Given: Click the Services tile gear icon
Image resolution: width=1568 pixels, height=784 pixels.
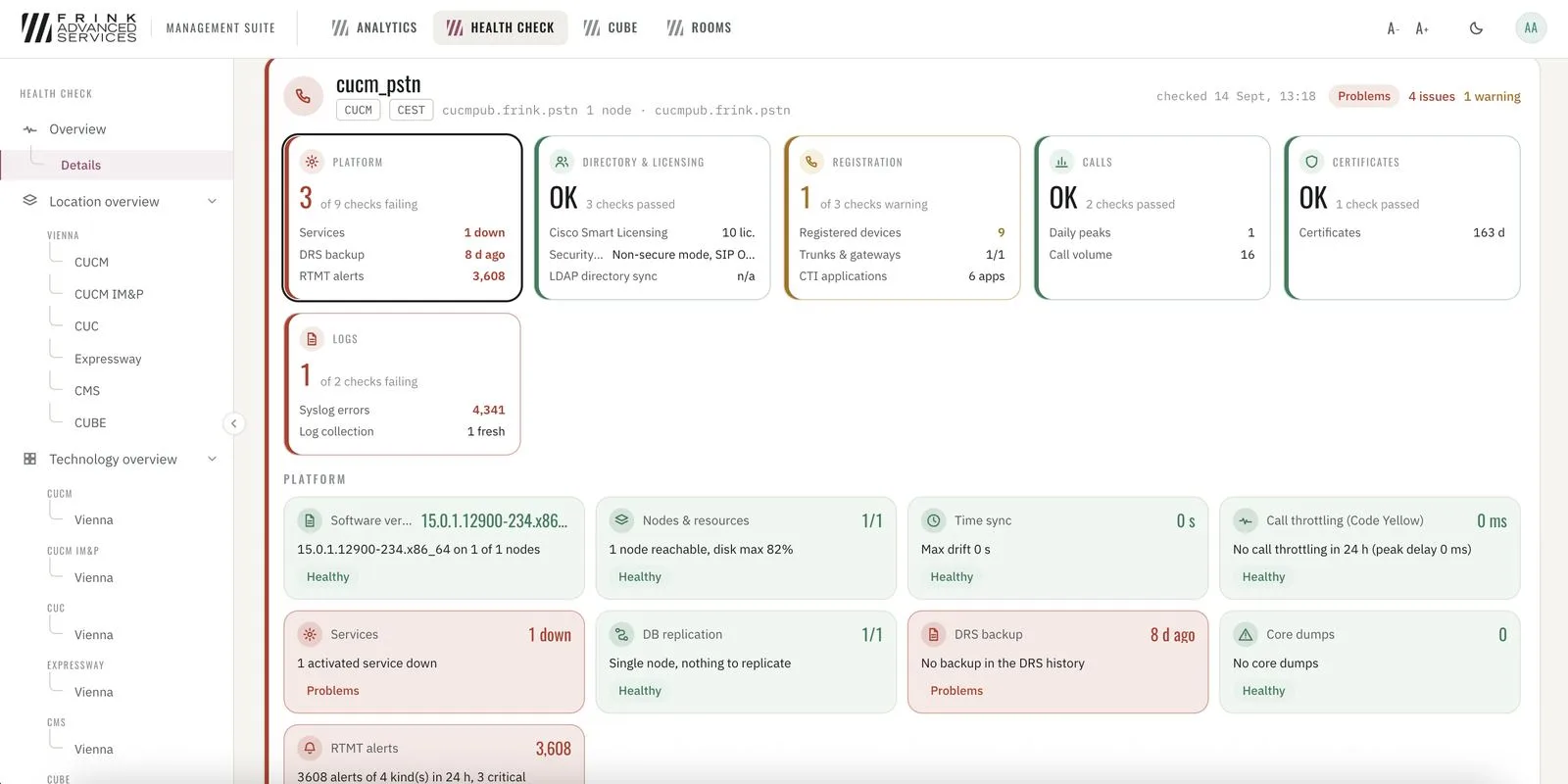Looking at the screenshot, I should coord(310,634).
